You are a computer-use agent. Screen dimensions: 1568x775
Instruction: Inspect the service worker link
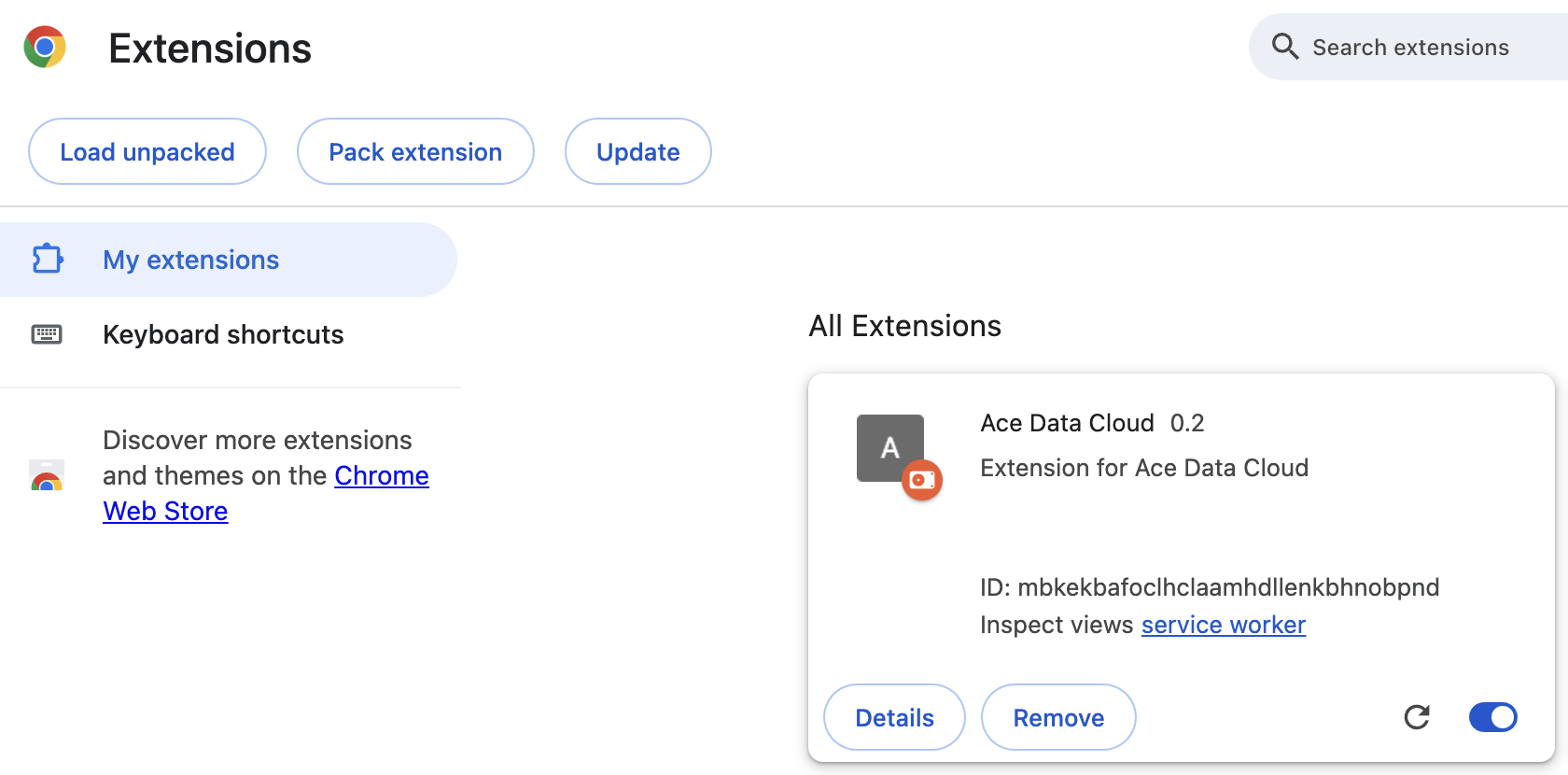[x=1223, y=625]
